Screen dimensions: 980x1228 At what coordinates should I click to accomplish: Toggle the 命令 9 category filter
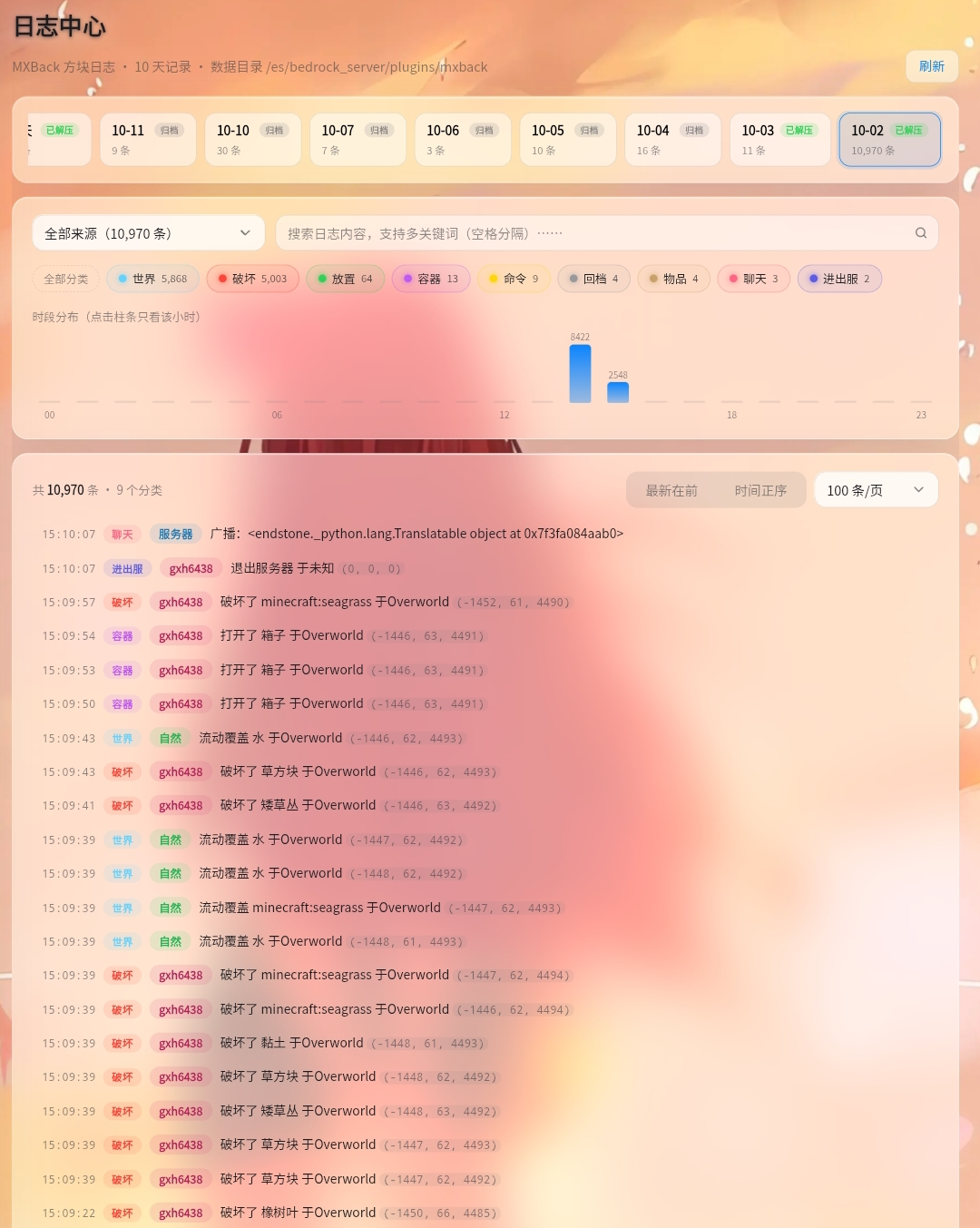[514, 279]
